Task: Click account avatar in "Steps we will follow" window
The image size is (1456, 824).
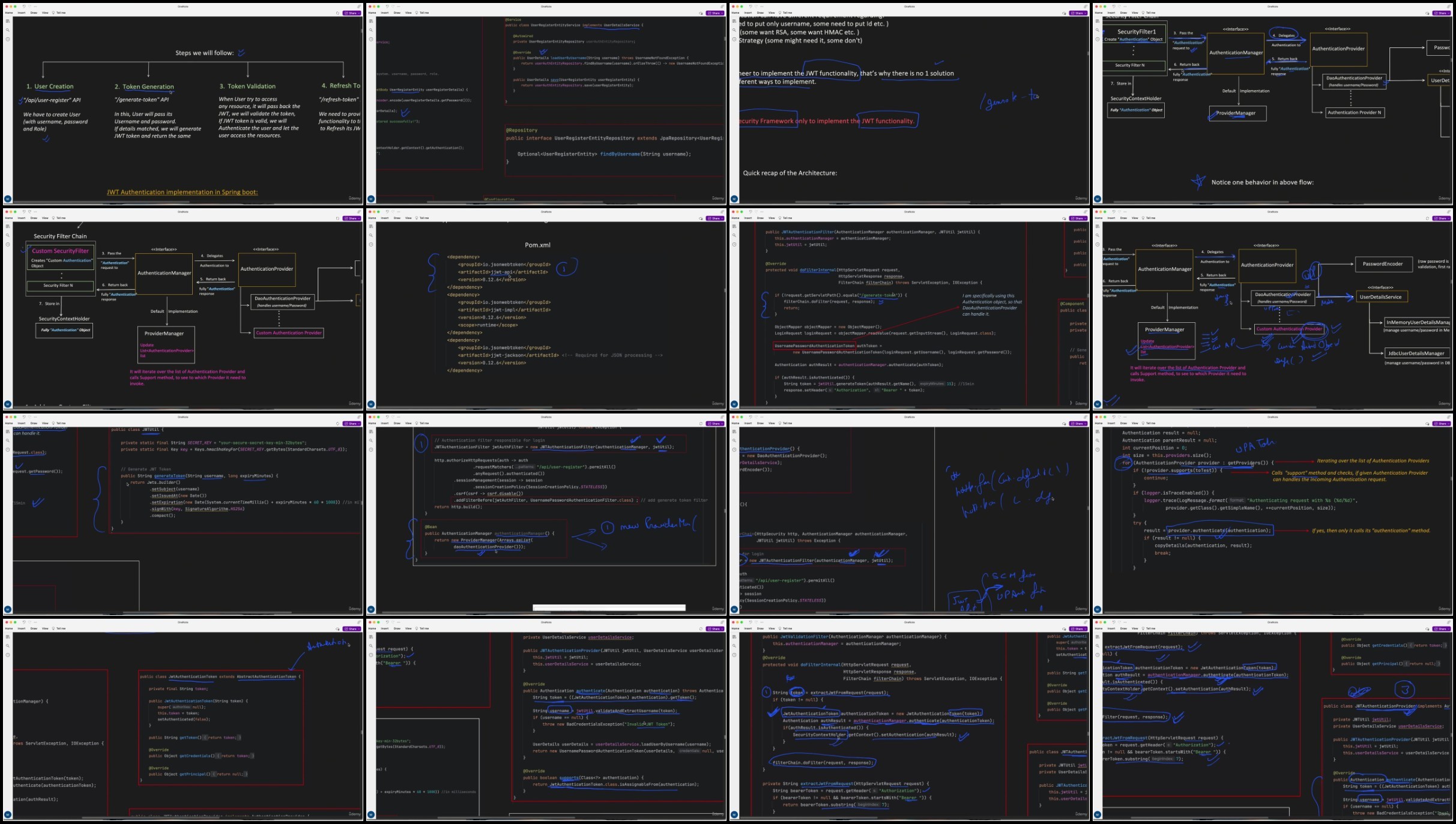Action: coord(8,199)
